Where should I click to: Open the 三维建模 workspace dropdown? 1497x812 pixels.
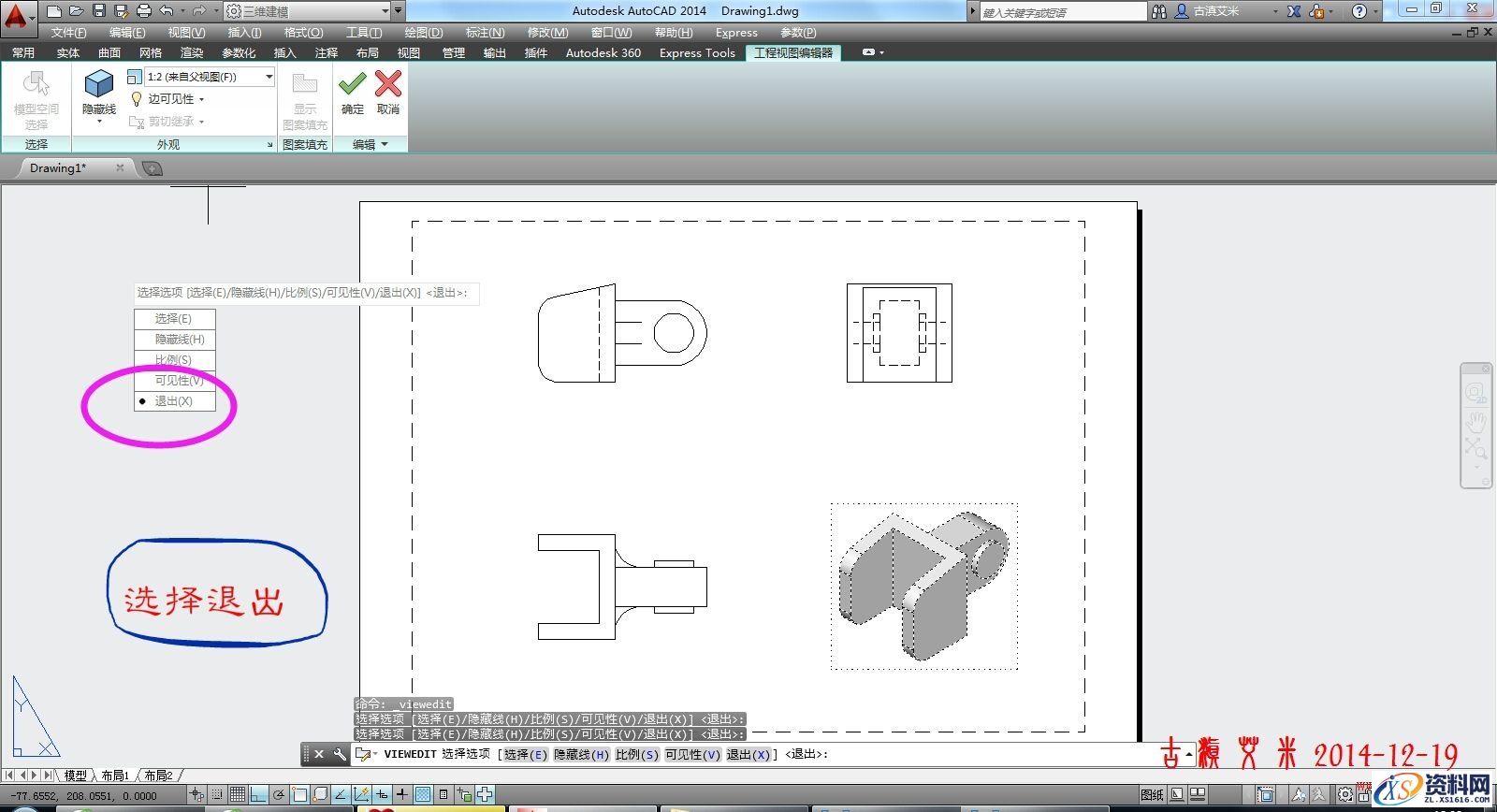click(385, 11)
